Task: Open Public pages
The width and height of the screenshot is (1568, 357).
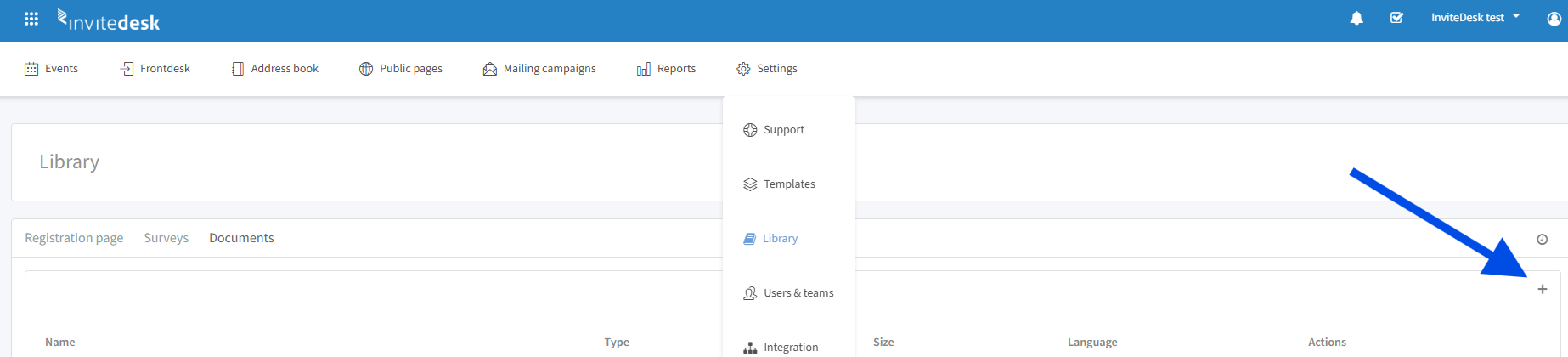Action: (400, 69)
